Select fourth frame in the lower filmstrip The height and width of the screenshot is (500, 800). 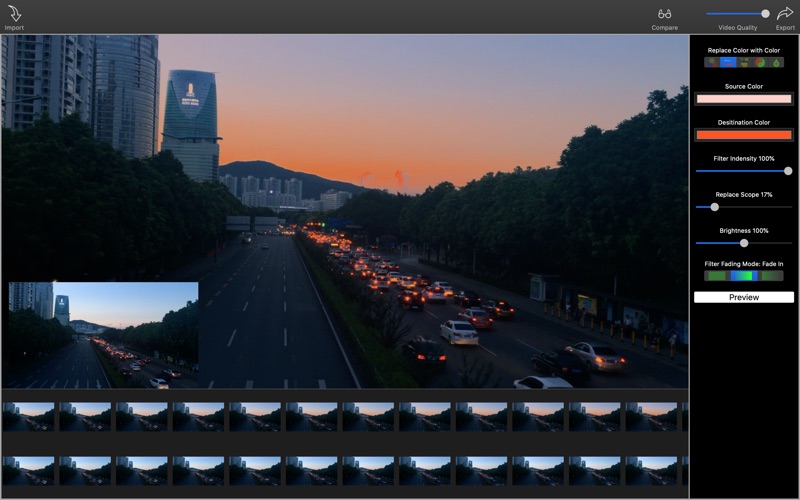tap(198, 471)
